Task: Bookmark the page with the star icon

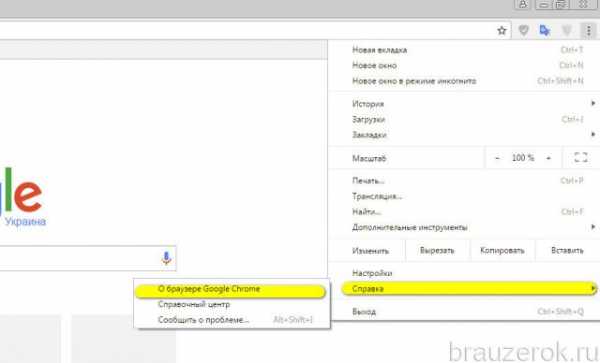Action: click(x=501, y=30)
